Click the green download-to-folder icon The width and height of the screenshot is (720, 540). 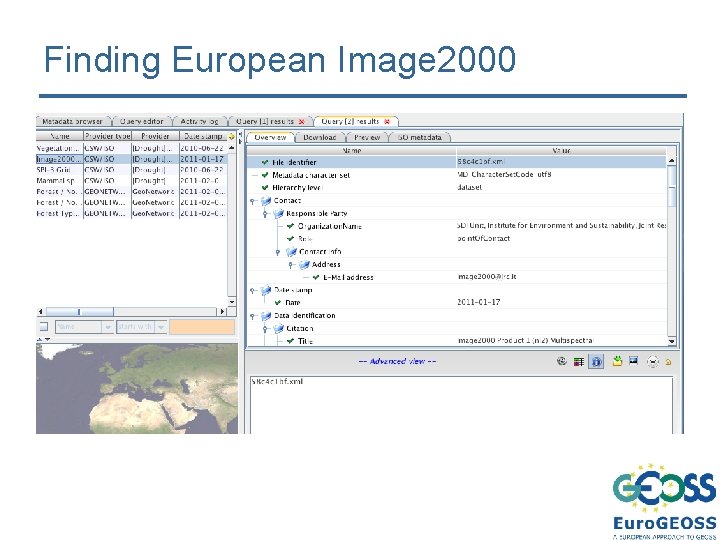617,361
